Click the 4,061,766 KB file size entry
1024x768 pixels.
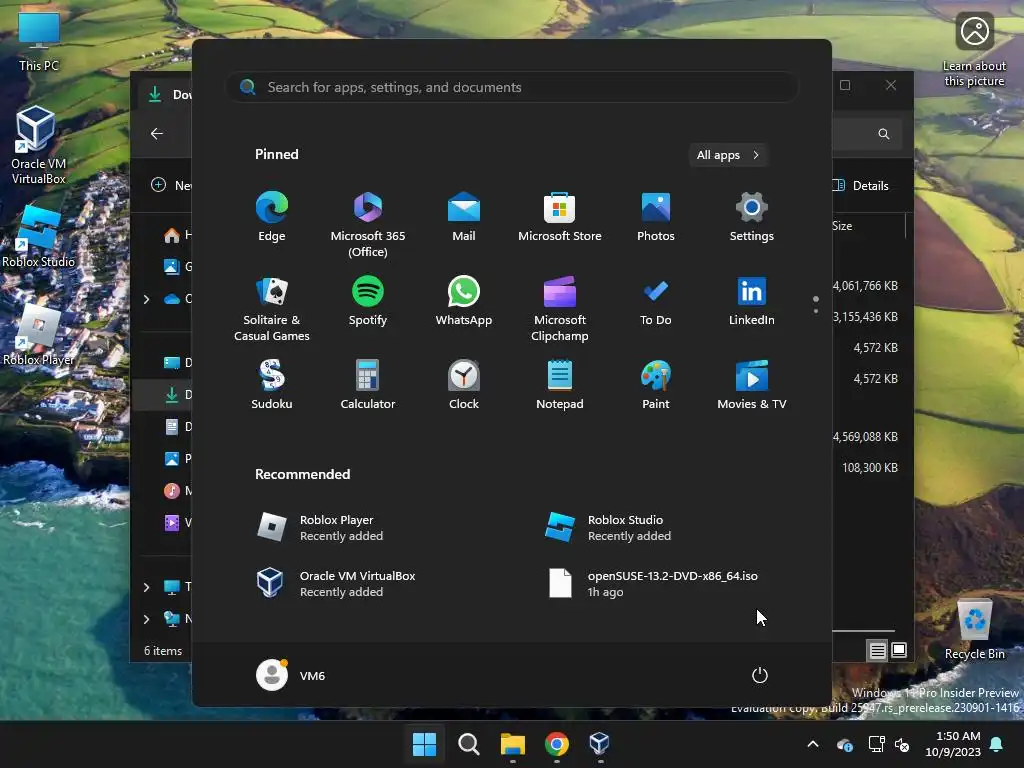865,286
